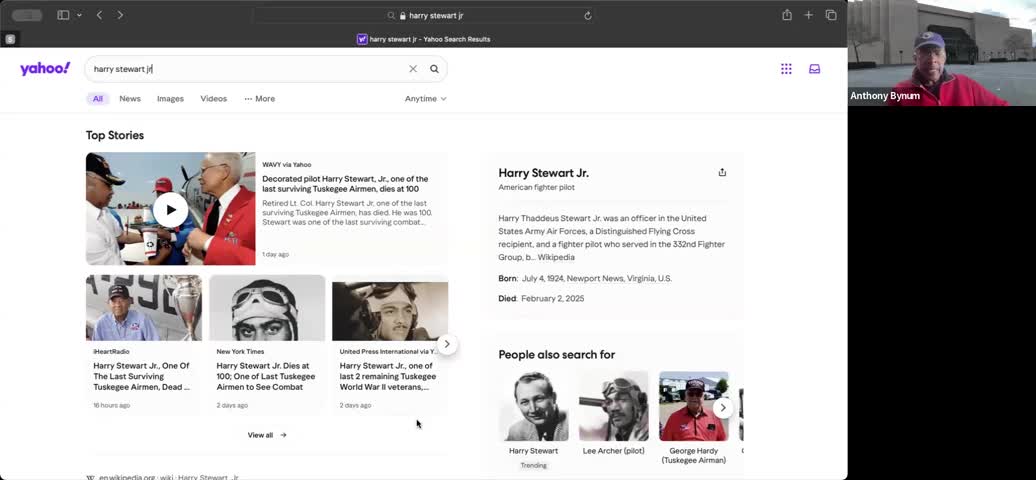Image resolution: width=1036 pixels, height=480 pixels.
Task: Expand the More search categories menu
Action: coord(260,99)
